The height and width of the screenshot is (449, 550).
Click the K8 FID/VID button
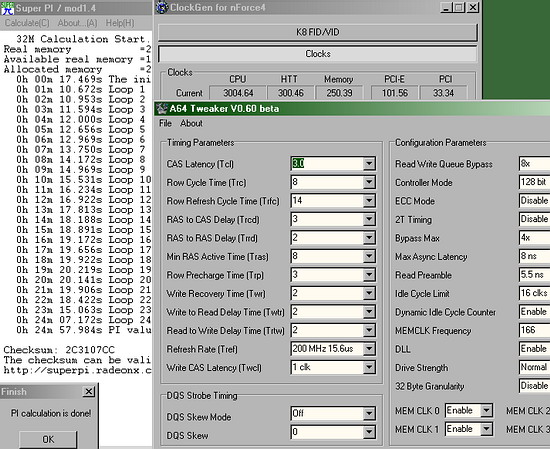click(317, 32)
